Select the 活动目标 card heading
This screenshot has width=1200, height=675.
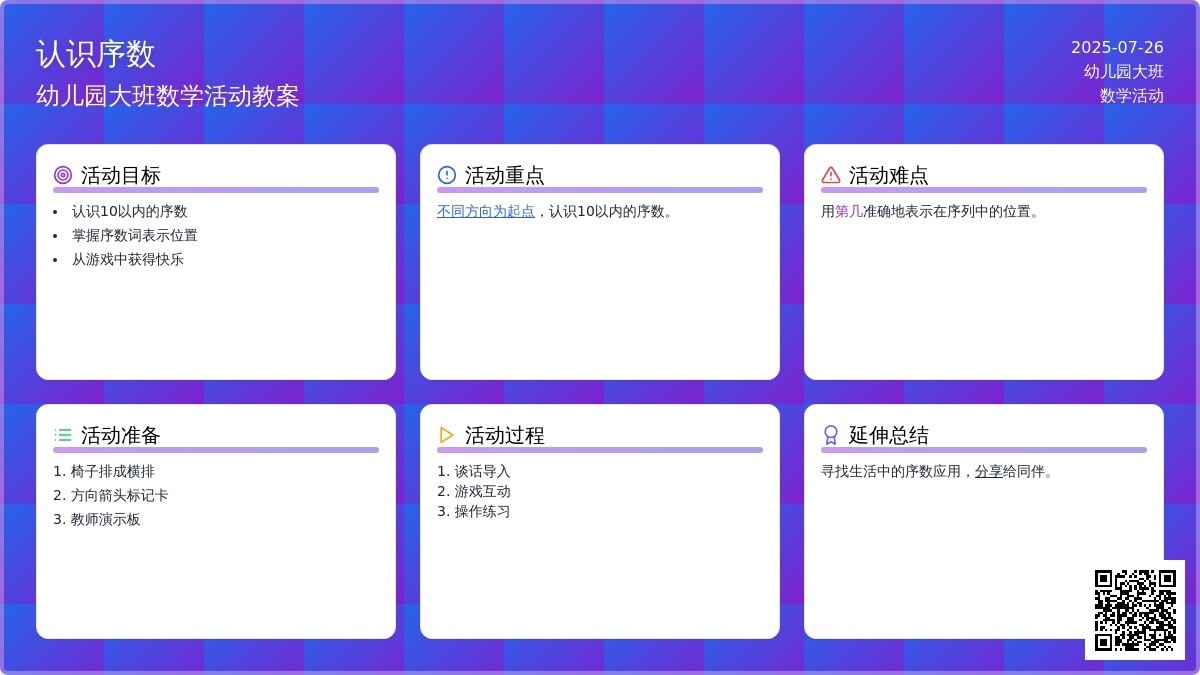[x=121, y=175]
